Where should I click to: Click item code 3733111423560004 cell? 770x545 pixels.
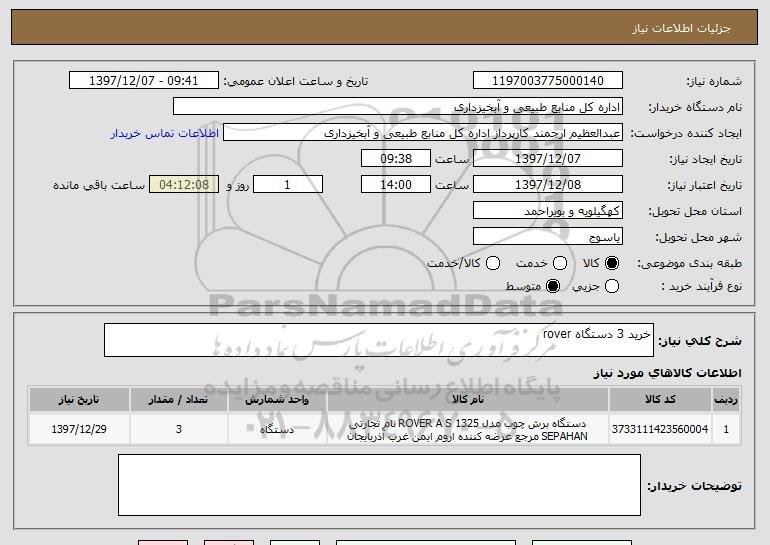coord(660,429)
